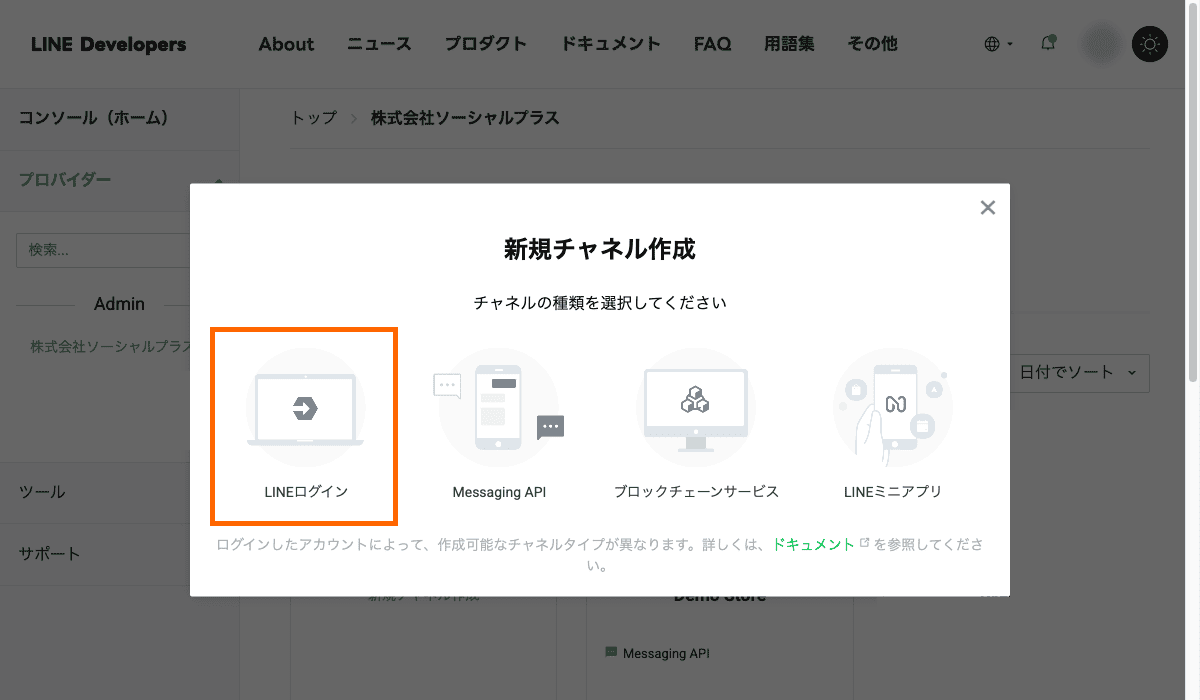Open the About menu item
The height and width of the screenshot is (700, 1200).
pos(286,44)
